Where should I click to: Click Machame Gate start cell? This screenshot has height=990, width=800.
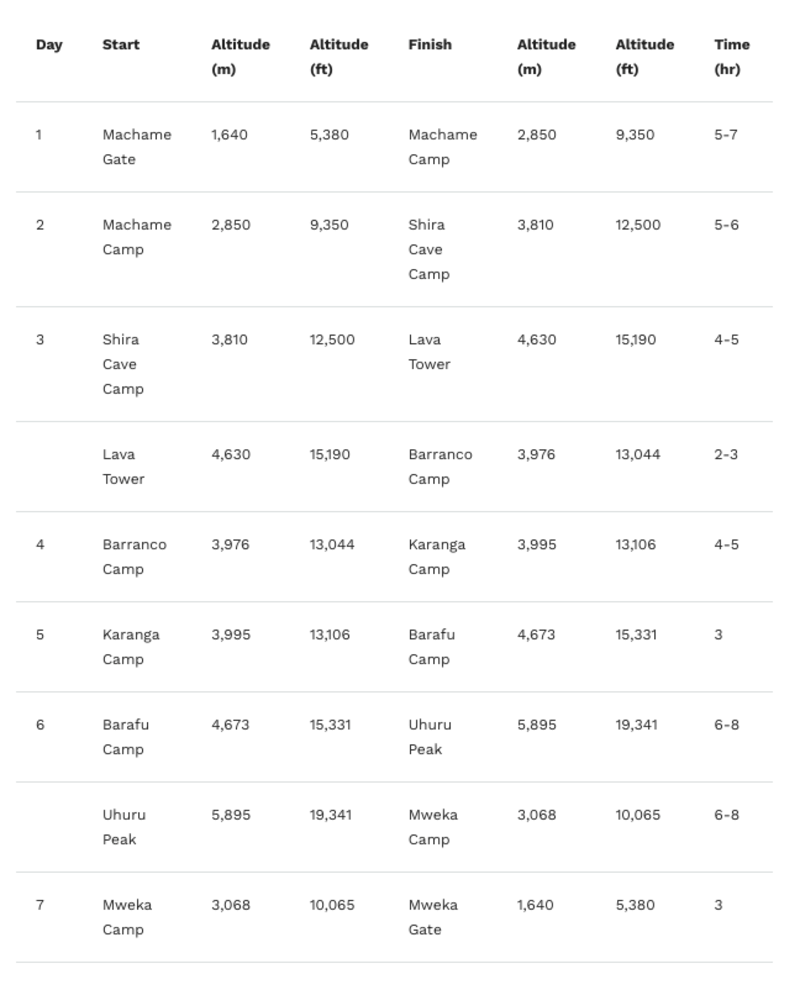(x=137, y=147)
